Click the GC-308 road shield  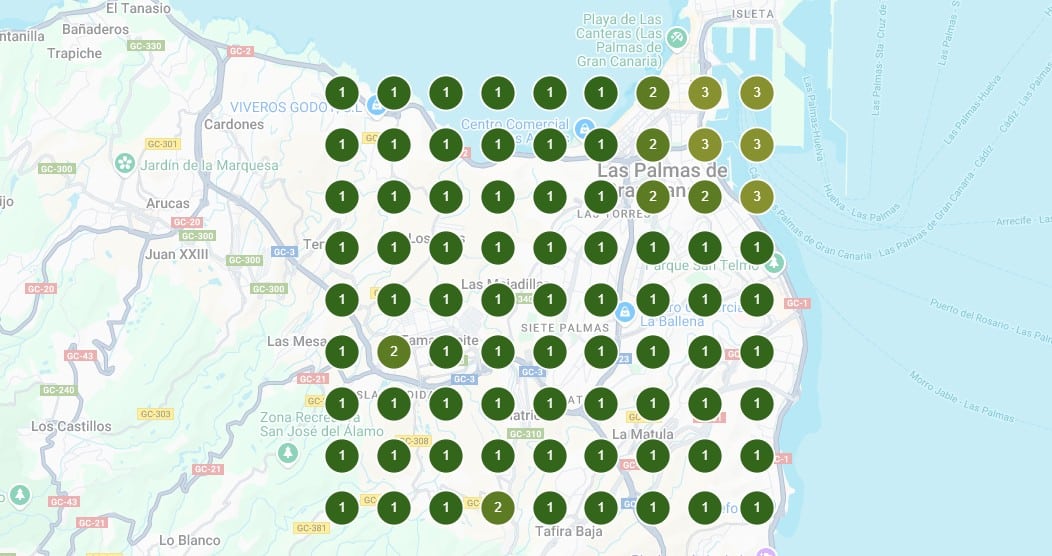coord(414,441)
